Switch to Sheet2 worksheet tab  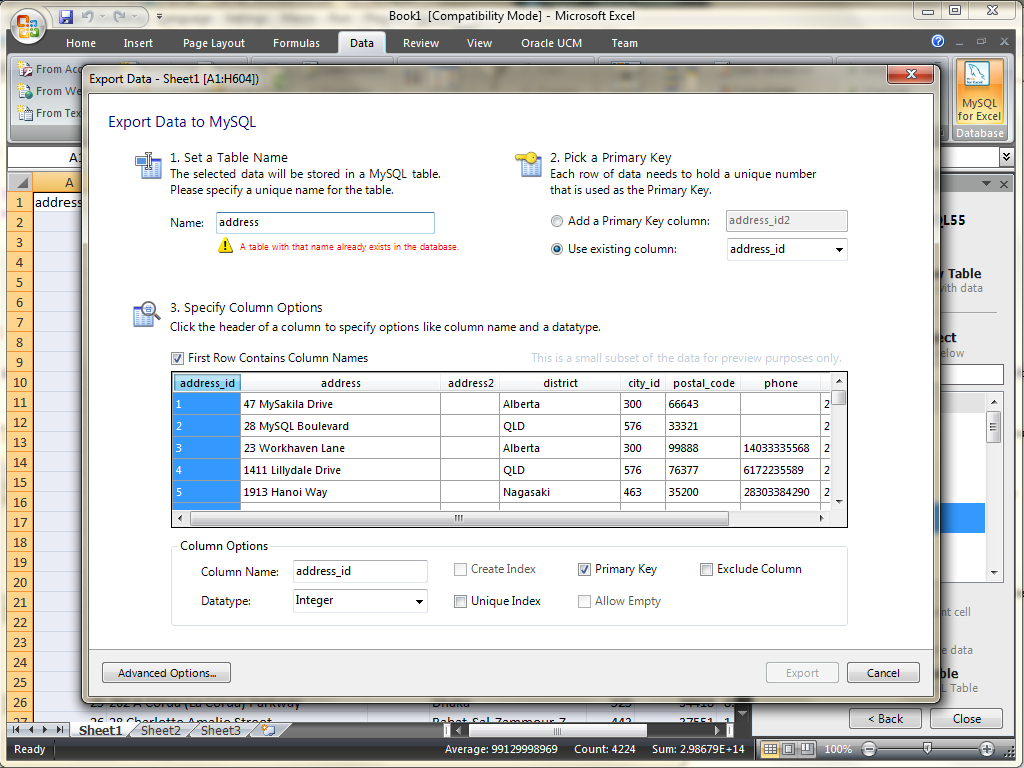(160, 731)
